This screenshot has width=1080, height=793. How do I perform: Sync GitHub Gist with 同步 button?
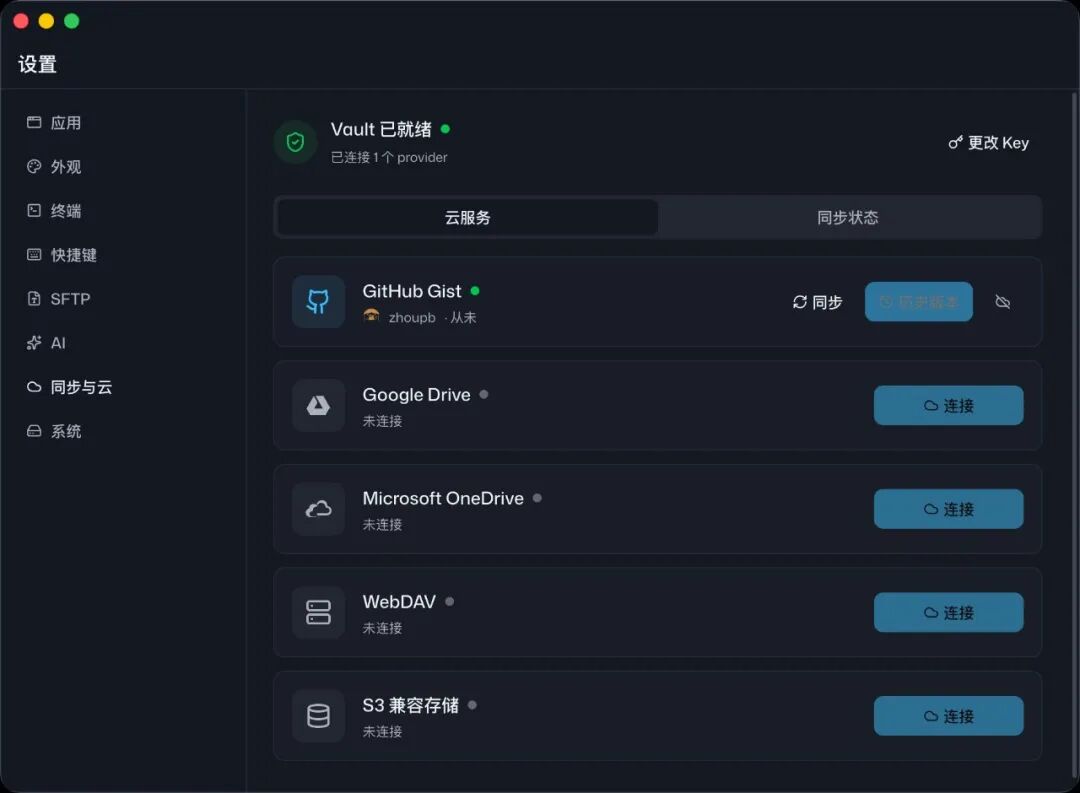pos(817,302)
